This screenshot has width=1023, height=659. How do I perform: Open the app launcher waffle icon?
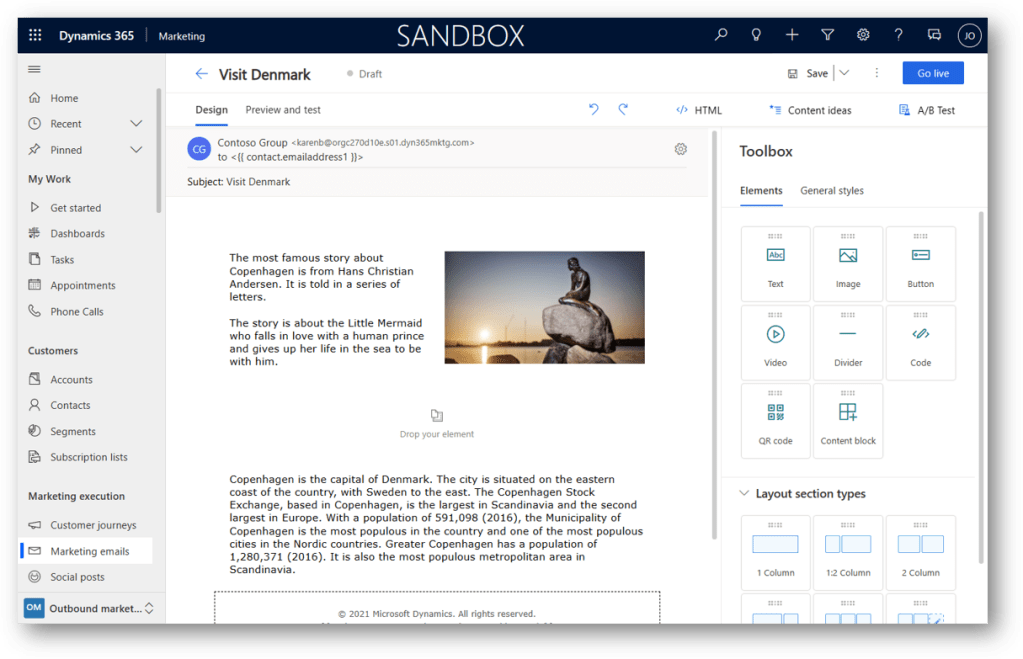click(35, 35)
